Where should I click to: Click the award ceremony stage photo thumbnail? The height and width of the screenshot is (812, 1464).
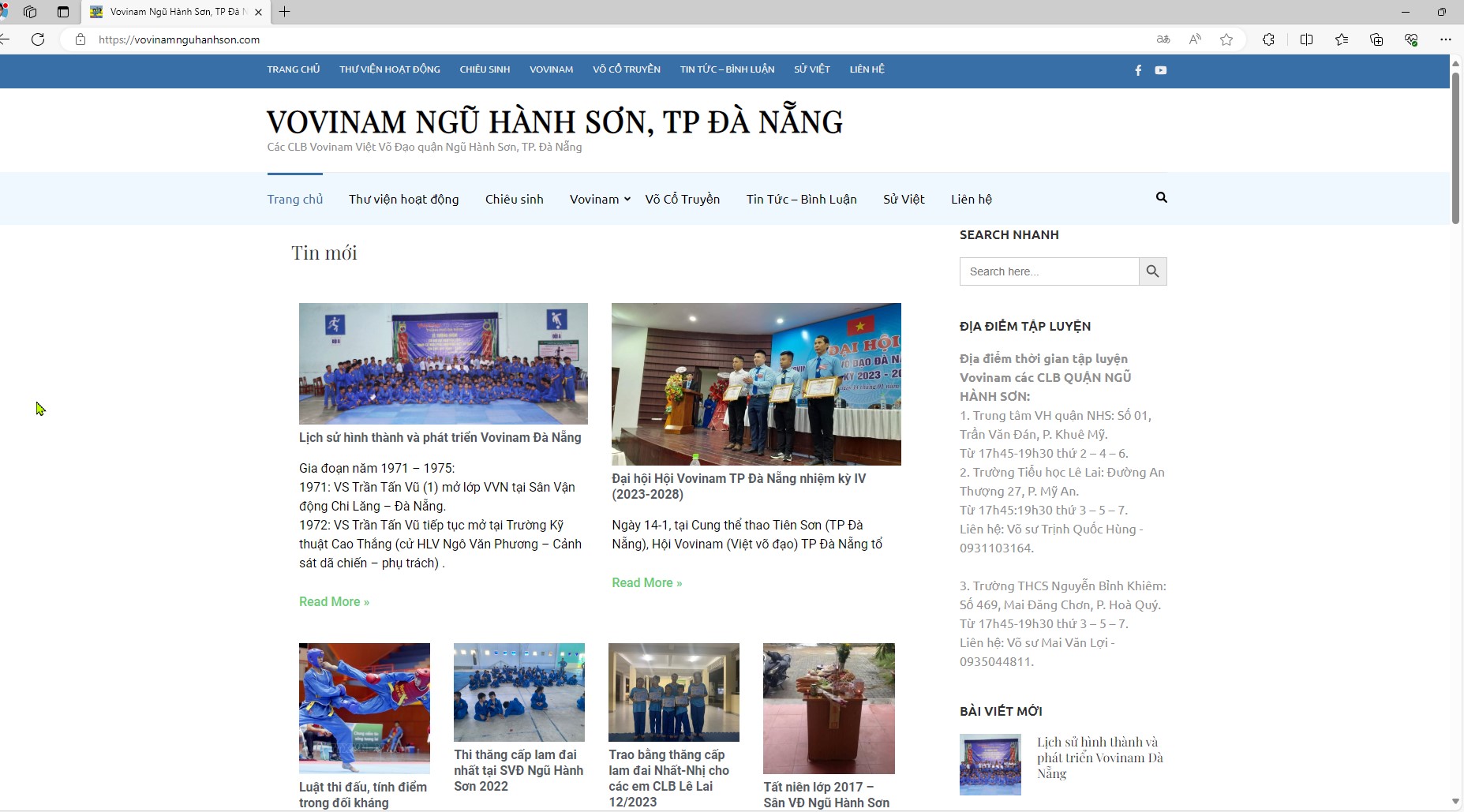756,384
